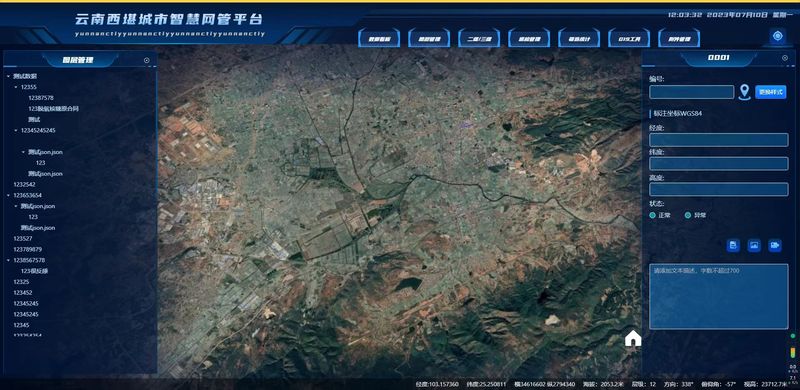This screenshot has width=800, height=390.
Task: Click the 经度 longitude input field
Action: 718,140
